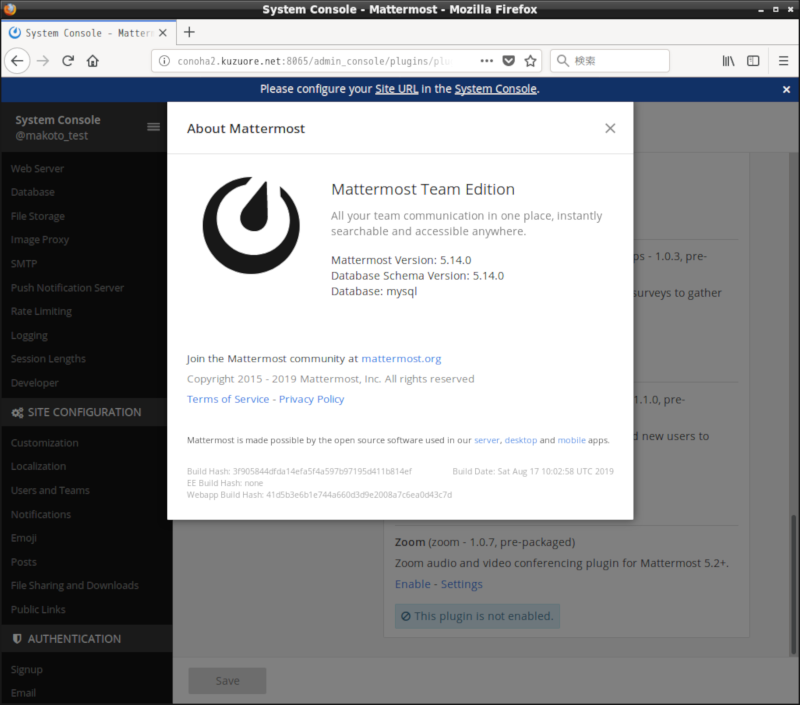Open Notifications settings in sidebar
The height and width of the screenshot is (705, 800).
pos(41,514)
